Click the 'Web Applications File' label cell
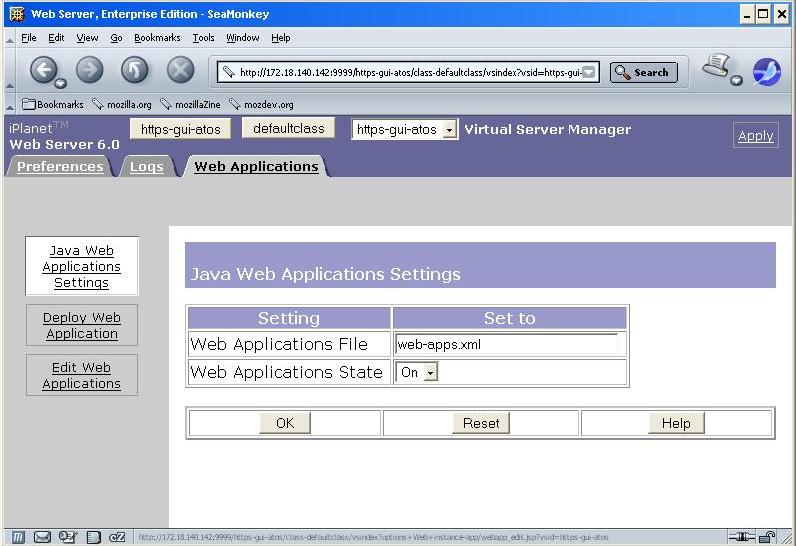796x546 pixels. tap(289, 344)
